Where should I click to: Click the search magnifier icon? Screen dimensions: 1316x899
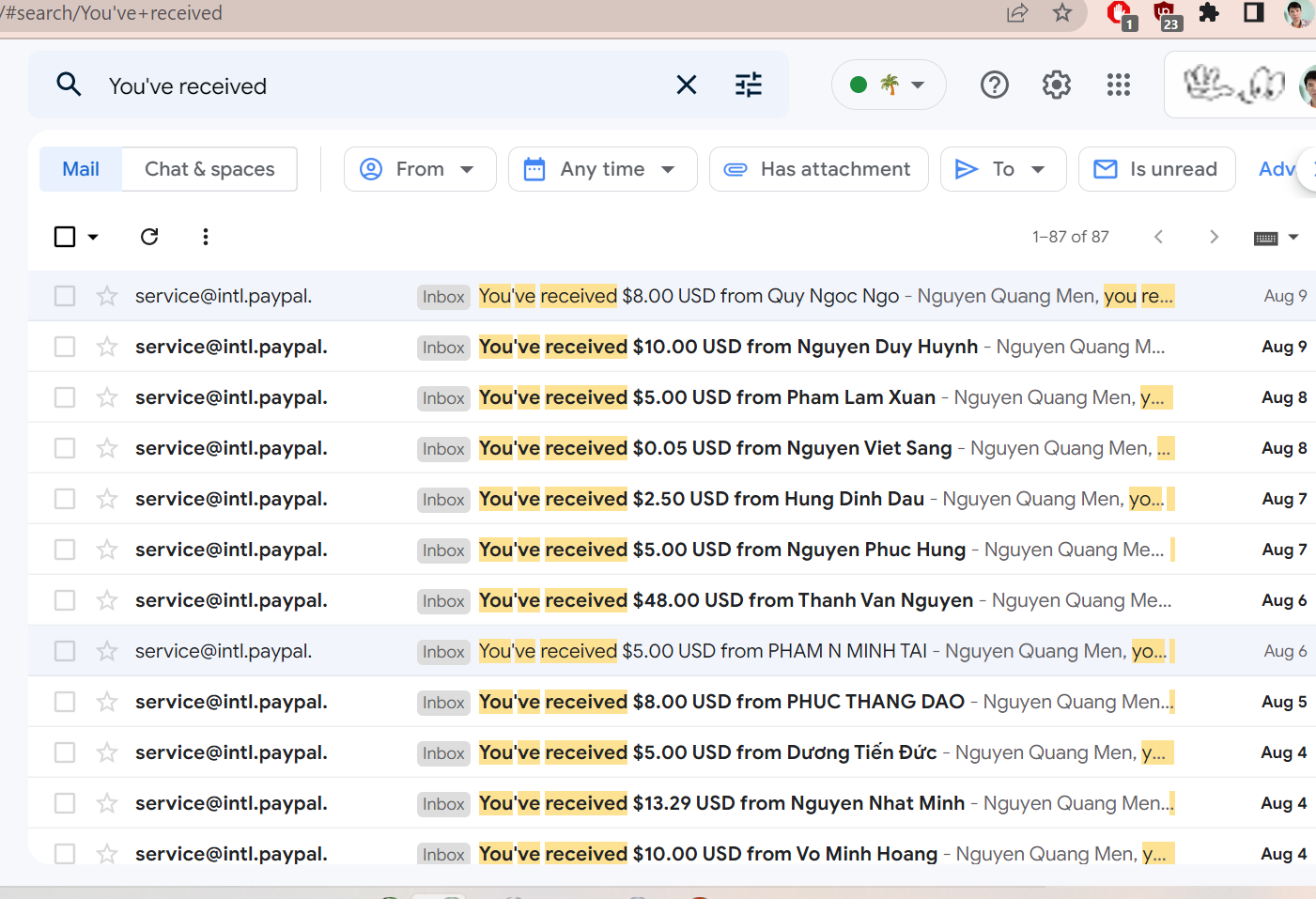tap(69, 85)
